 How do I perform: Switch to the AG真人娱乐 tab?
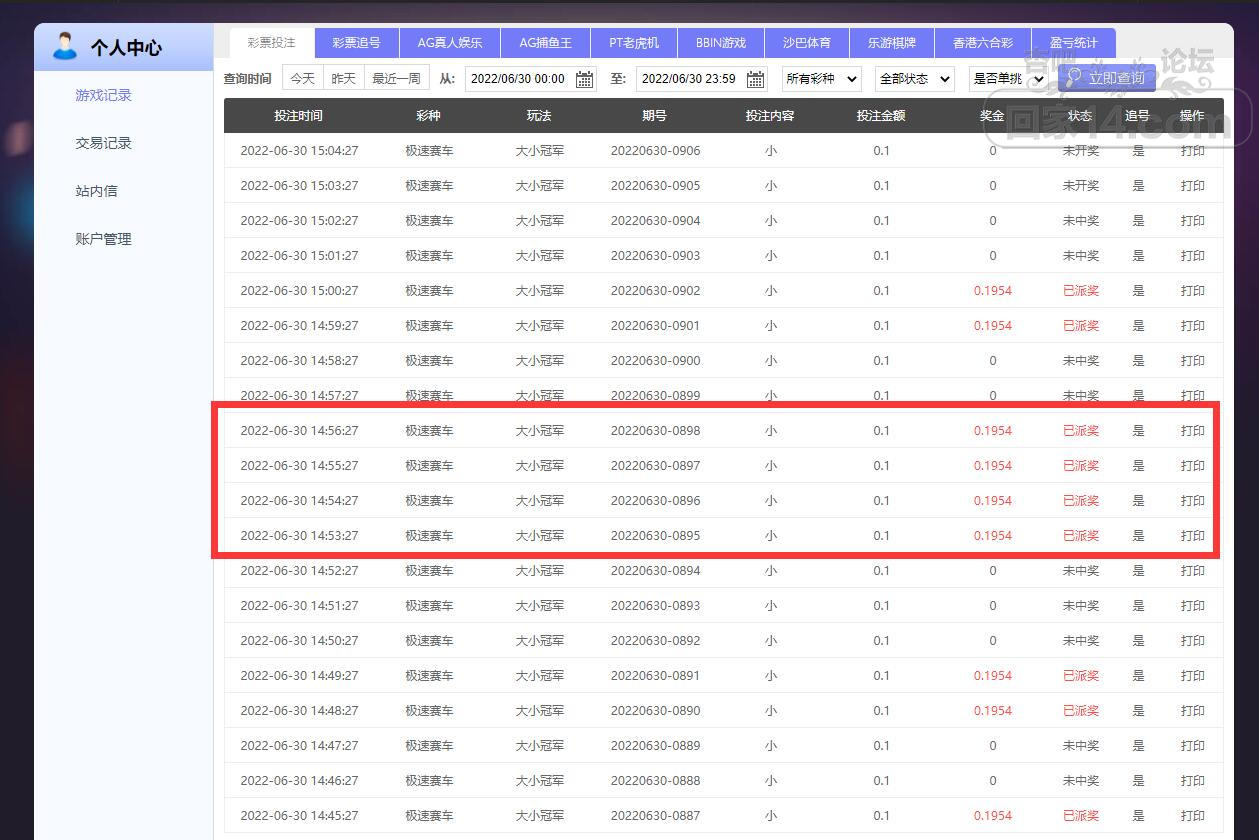[449, 43]
